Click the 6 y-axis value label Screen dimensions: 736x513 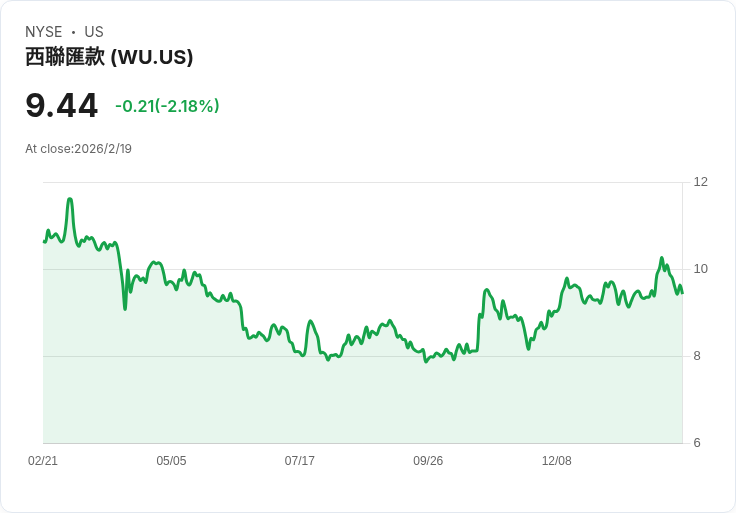697,443
